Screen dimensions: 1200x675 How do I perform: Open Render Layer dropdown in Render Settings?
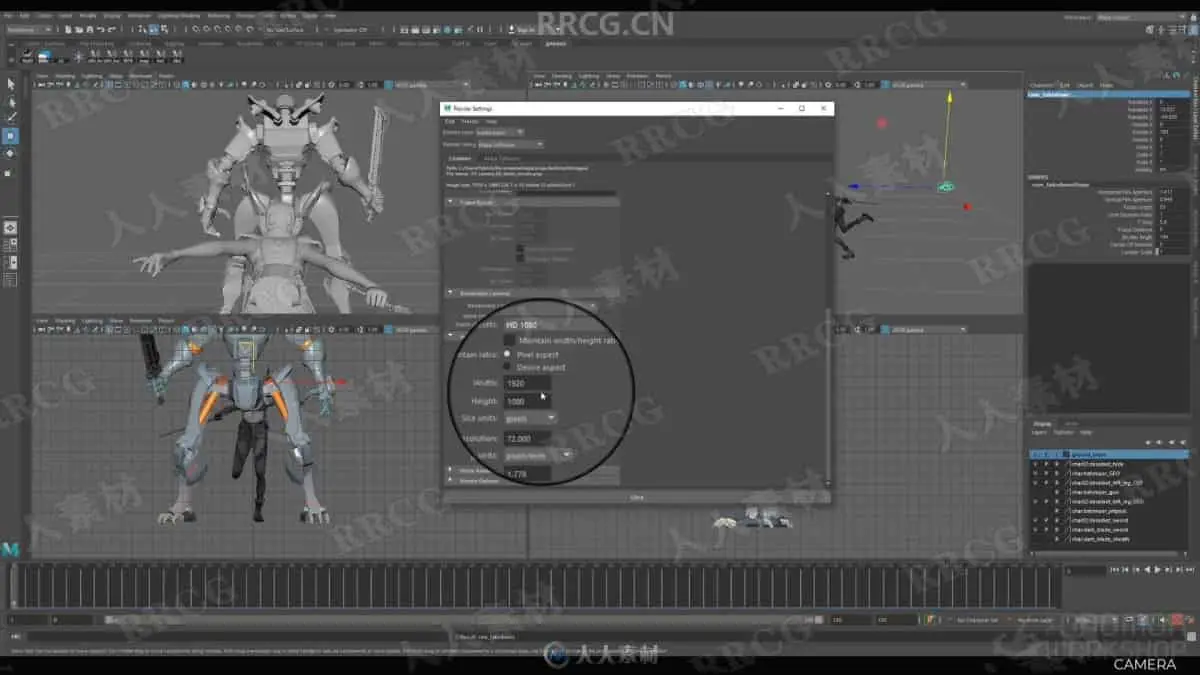500,132
